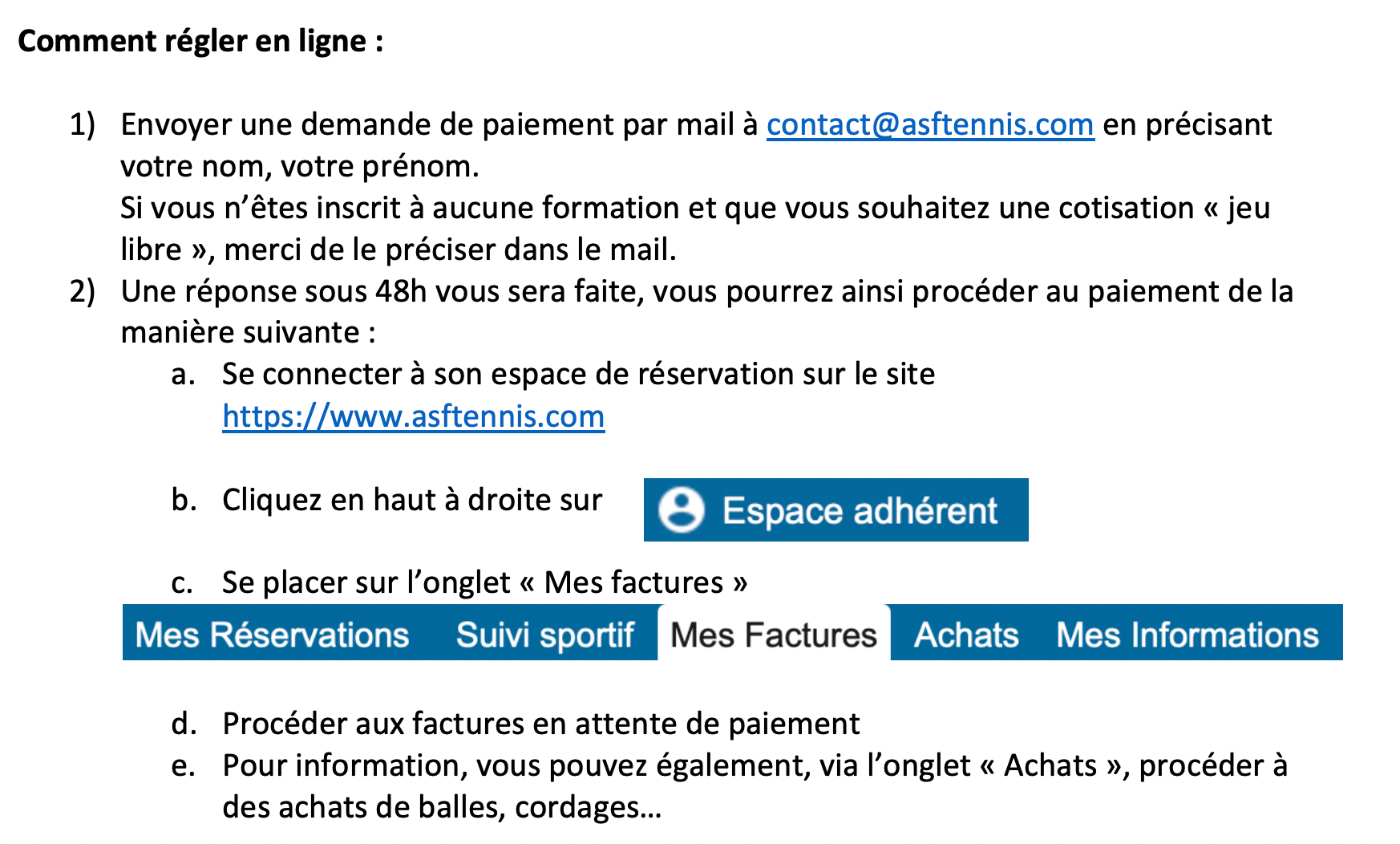Image resolution: width=1400 pixels, height=844 pixels.
Task: Select the Mes Factures tab
Action: (774, 634)
